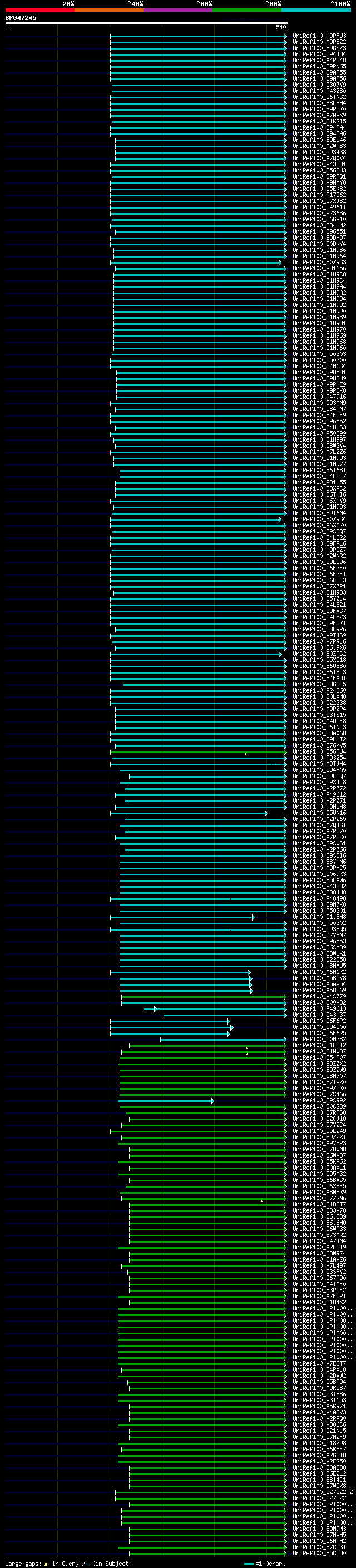
Task: Select hit UniRef100_P17562
Action: pos(319,195)
